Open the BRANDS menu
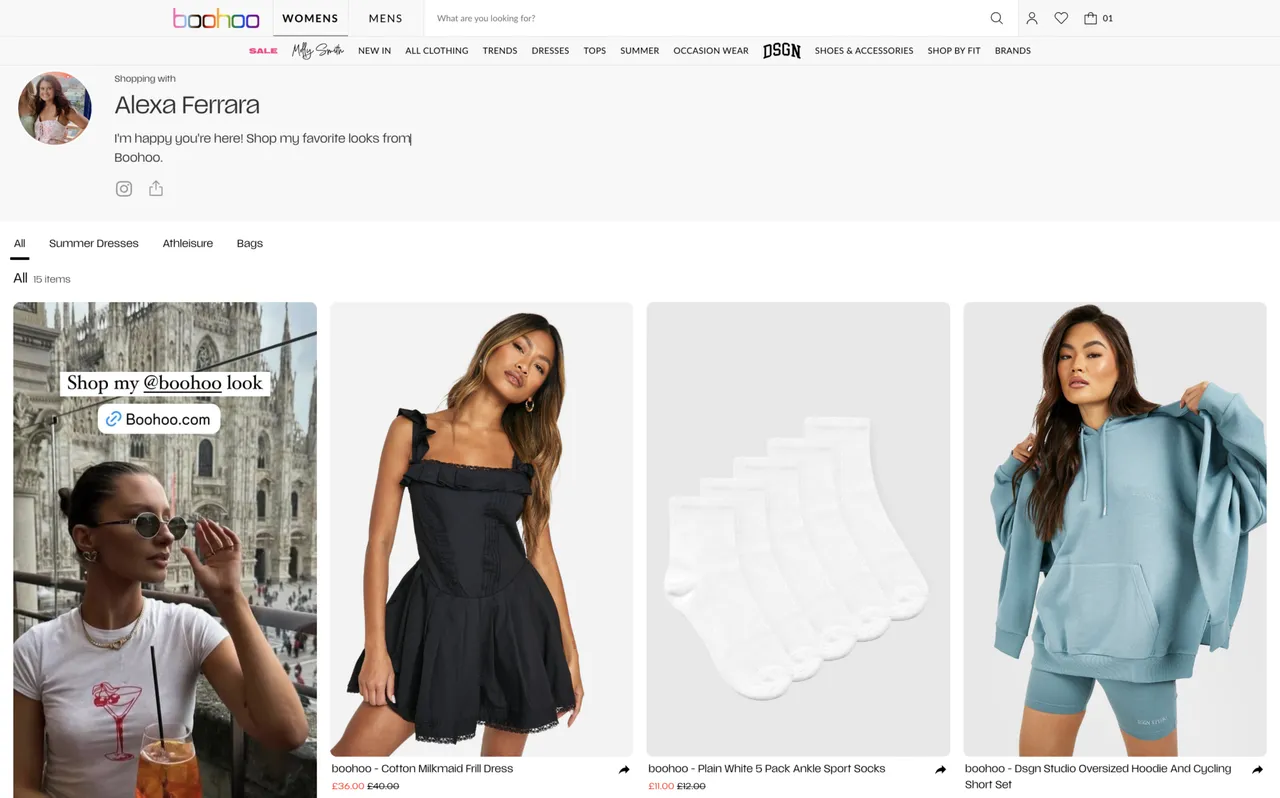The width and height of the screenshot is (1280, 798). click(x=1013, y=50)
